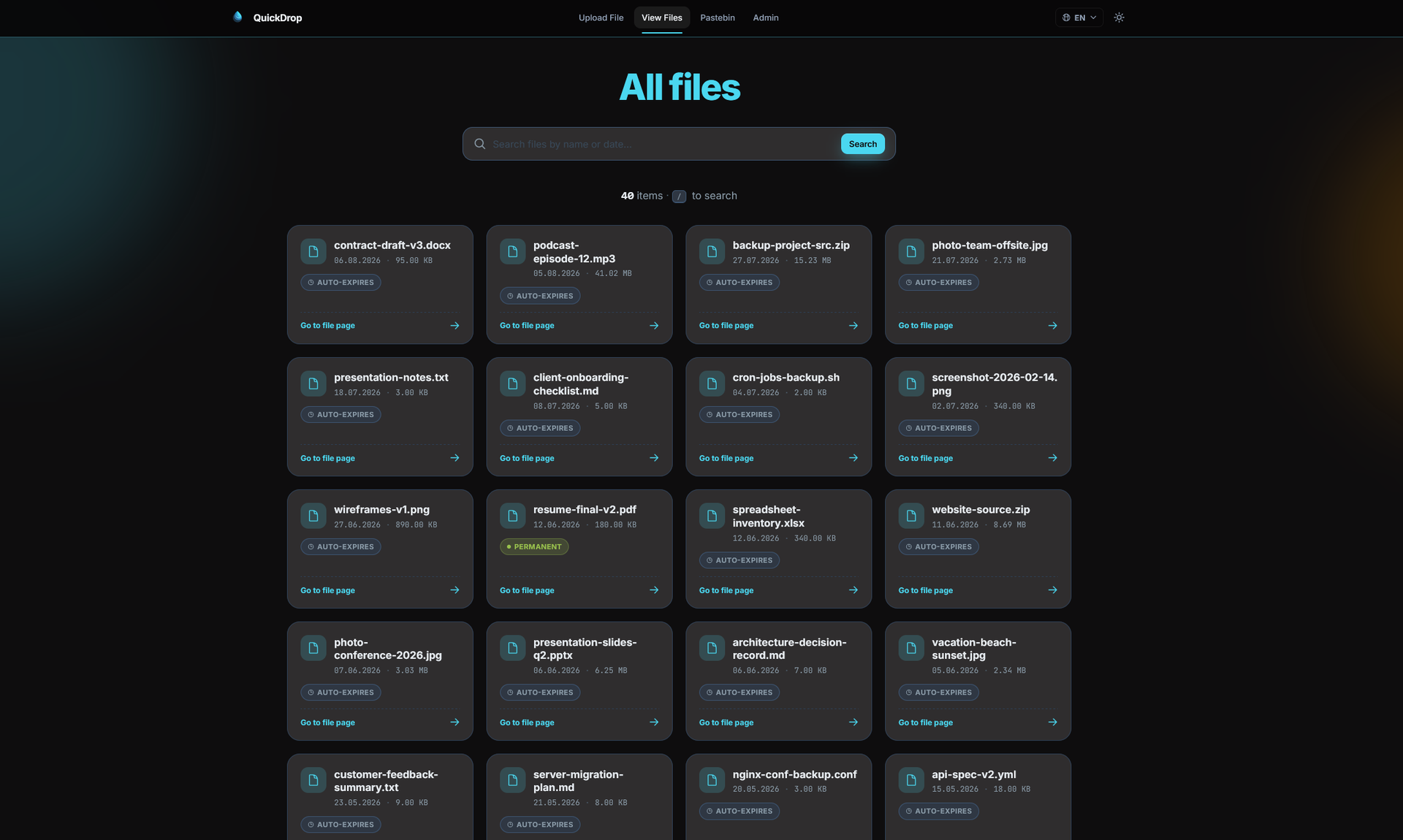The image size is (1403, 840).
Task: Click the QuickDrop droplet logo icon
Action: coord(237,17)
